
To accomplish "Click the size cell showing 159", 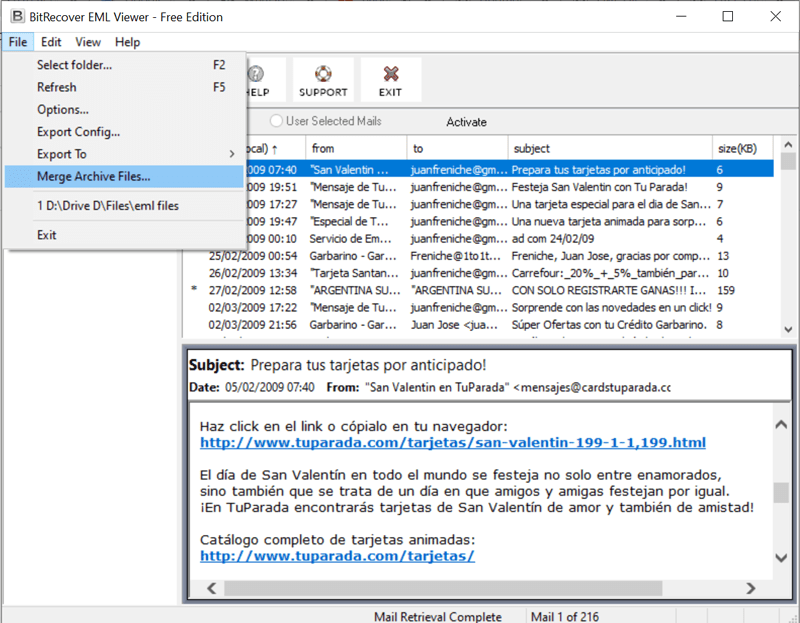I will point(726,291).
